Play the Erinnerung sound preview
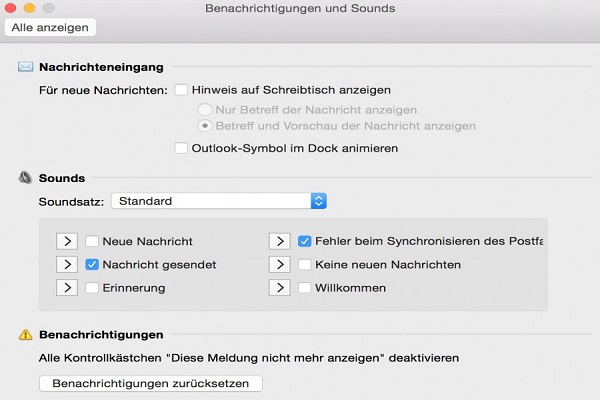 coord(67,288)
